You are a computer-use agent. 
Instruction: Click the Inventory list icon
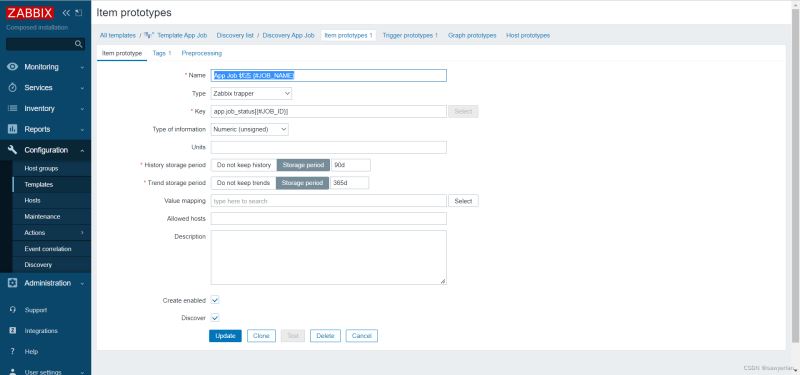[x=13, y=109]
